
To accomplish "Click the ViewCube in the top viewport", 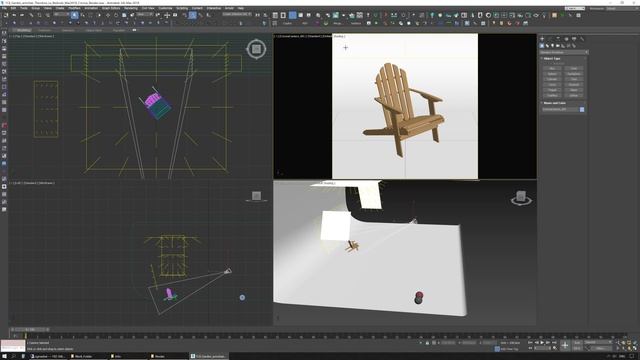I will click(x=256, y=49).
